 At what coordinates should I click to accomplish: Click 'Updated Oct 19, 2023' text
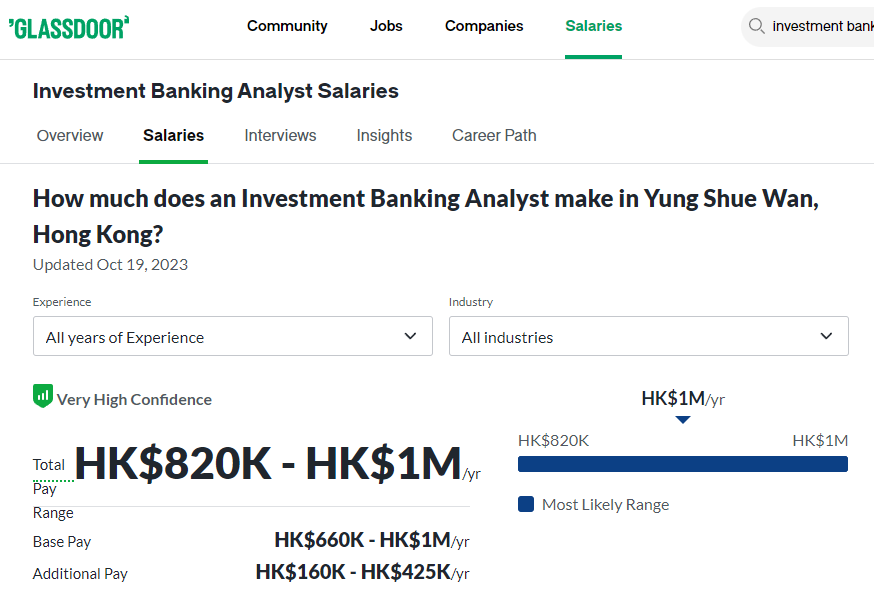[x=110, y=265]
